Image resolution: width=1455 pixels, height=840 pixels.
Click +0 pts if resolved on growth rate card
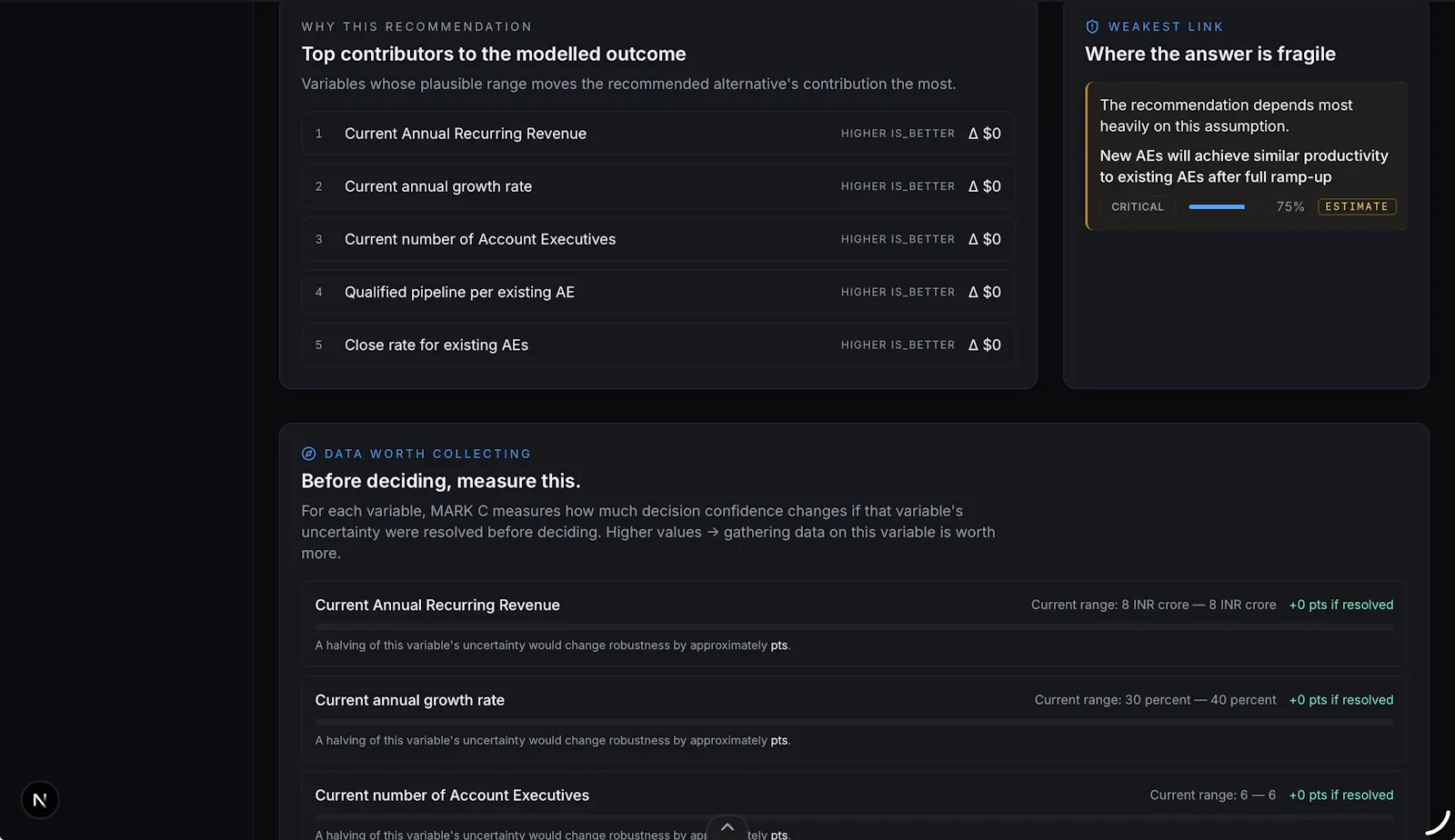coord(1341,700)
